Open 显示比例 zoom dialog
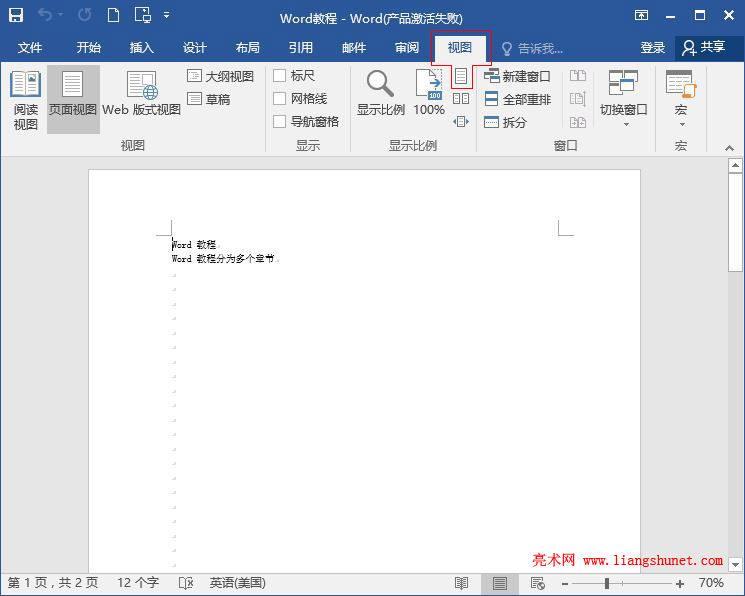This screenshot has height=596, width=745. [x=381, y=93]
